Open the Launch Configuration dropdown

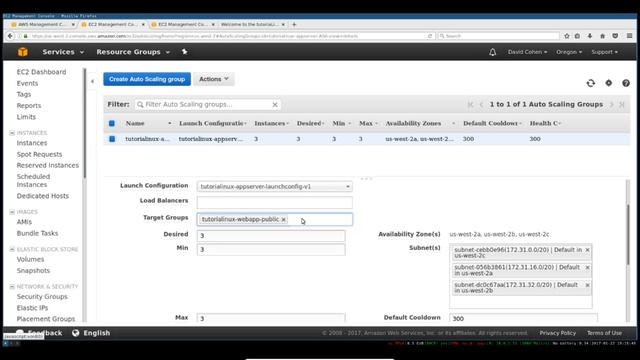pos(275,187)
